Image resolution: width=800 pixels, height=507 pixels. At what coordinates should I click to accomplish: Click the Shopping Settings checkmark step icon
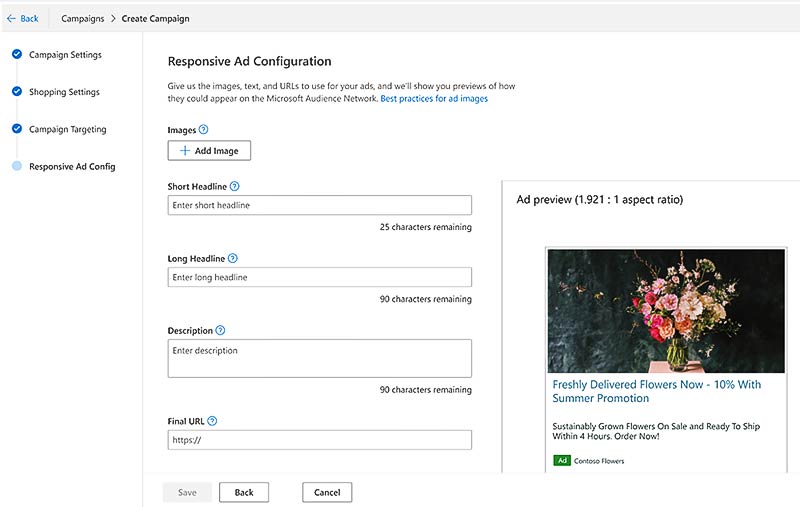point(17,91)
